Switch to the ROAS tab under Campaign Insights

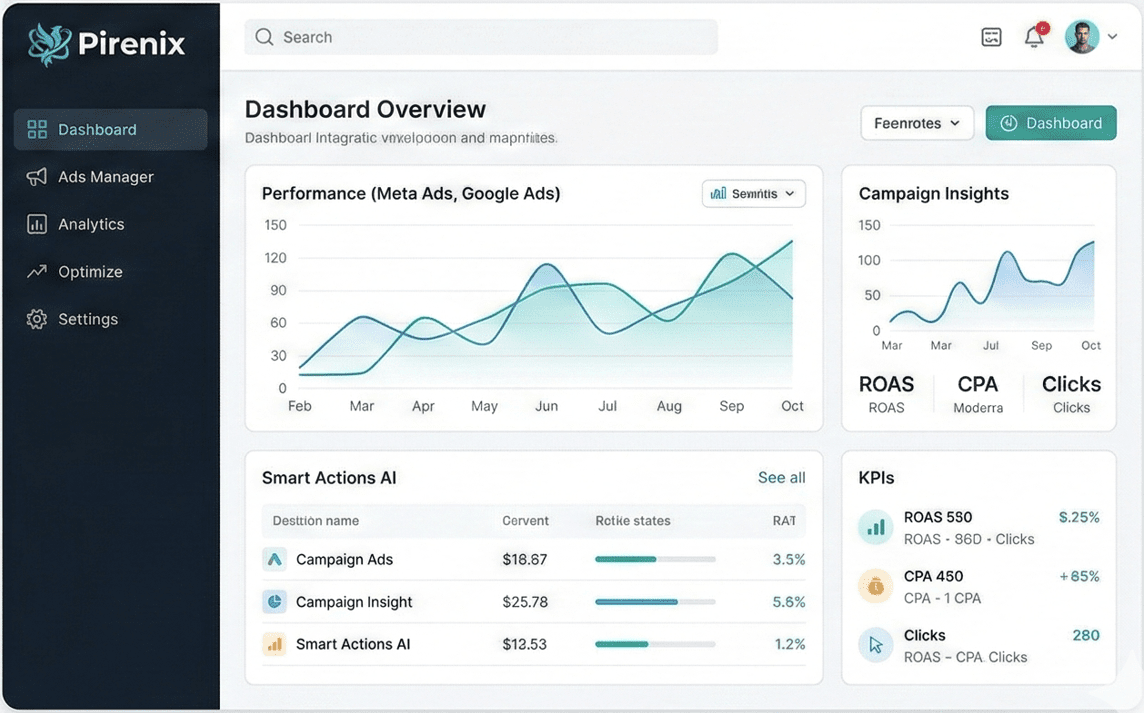886,393
